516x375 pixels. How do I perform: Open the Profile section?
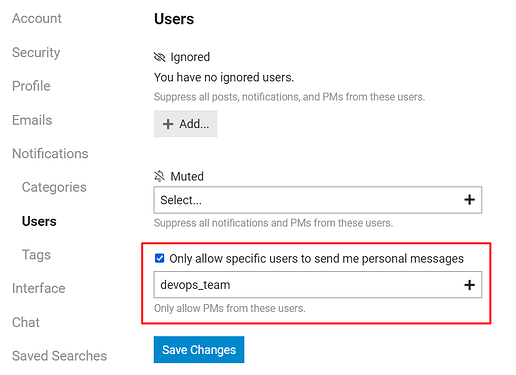coord(31,86)
